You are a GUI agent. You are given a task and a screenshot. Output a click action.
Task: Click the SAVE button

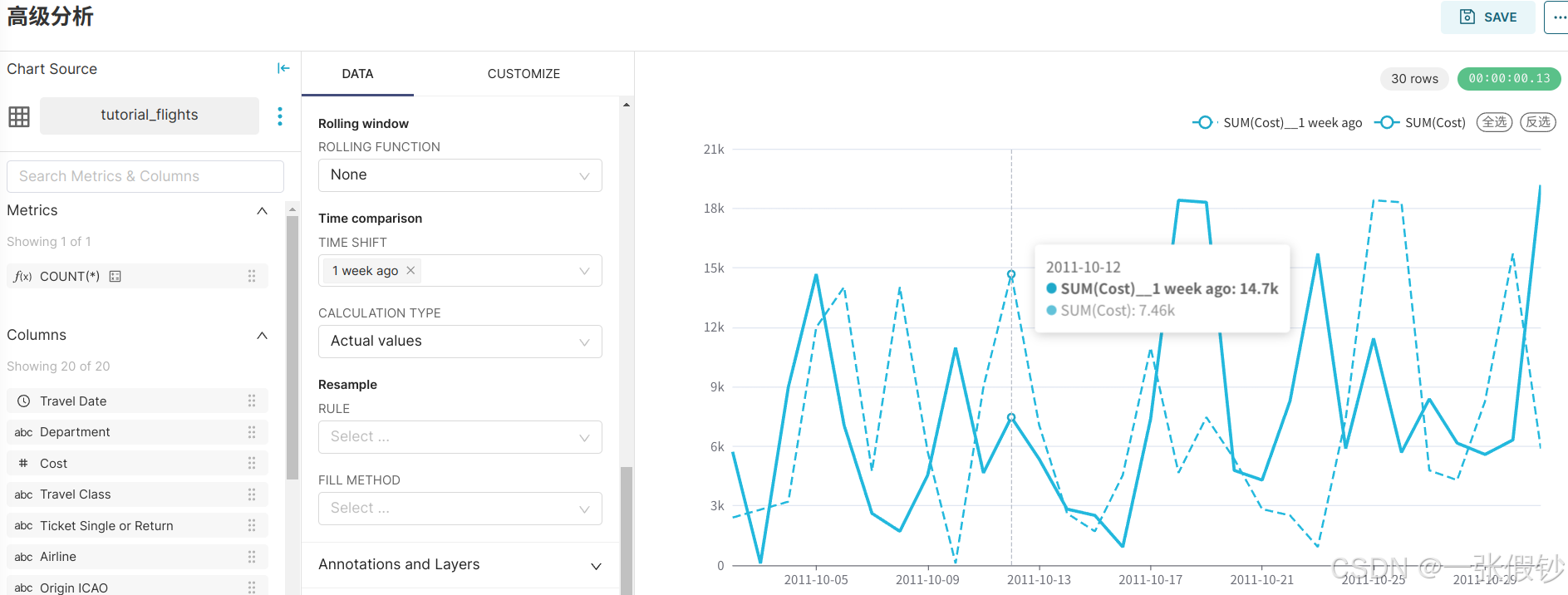coord(1487,17)
